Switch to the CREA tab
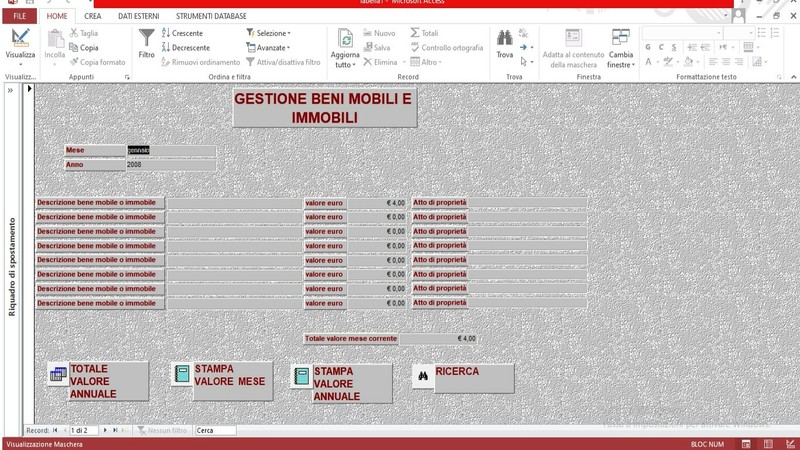 [x=93, y=16]
